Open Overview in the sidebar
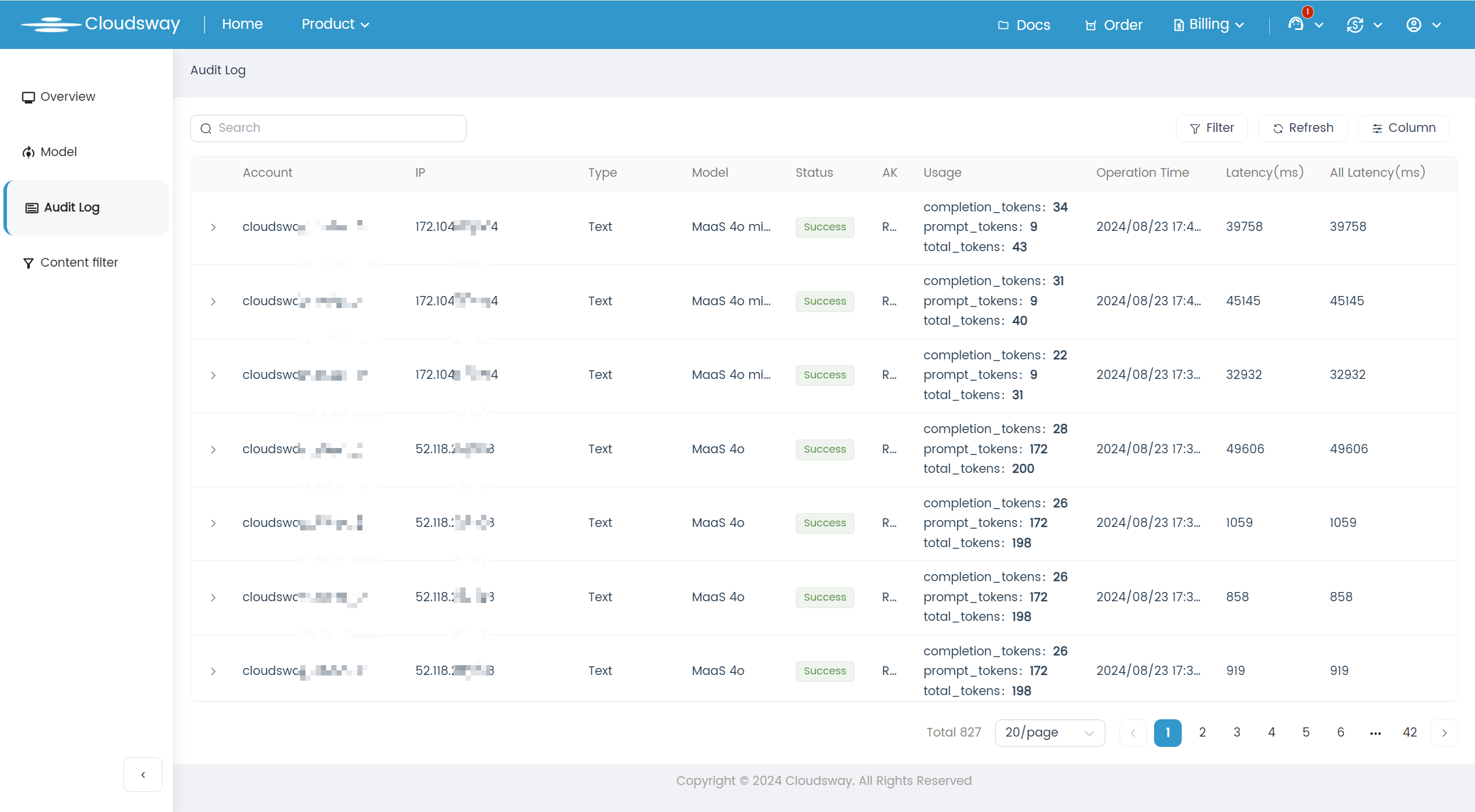Image resolution: width=1475 pixels, height=812 pixels. tap(67, 97)
